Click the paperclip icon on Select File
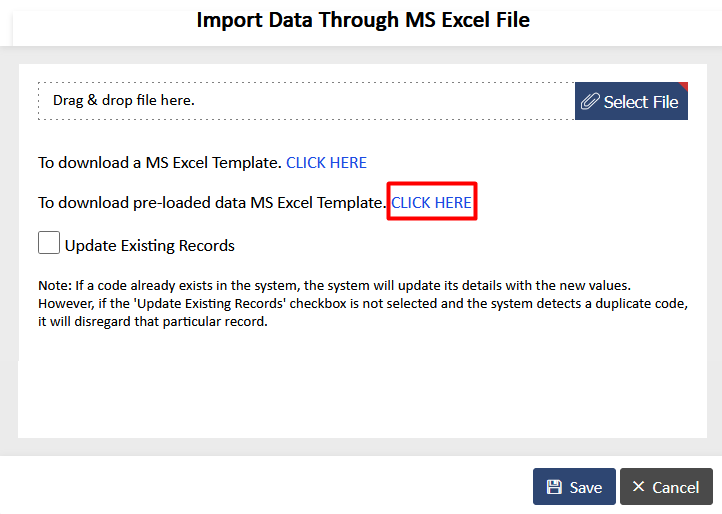 590,101
